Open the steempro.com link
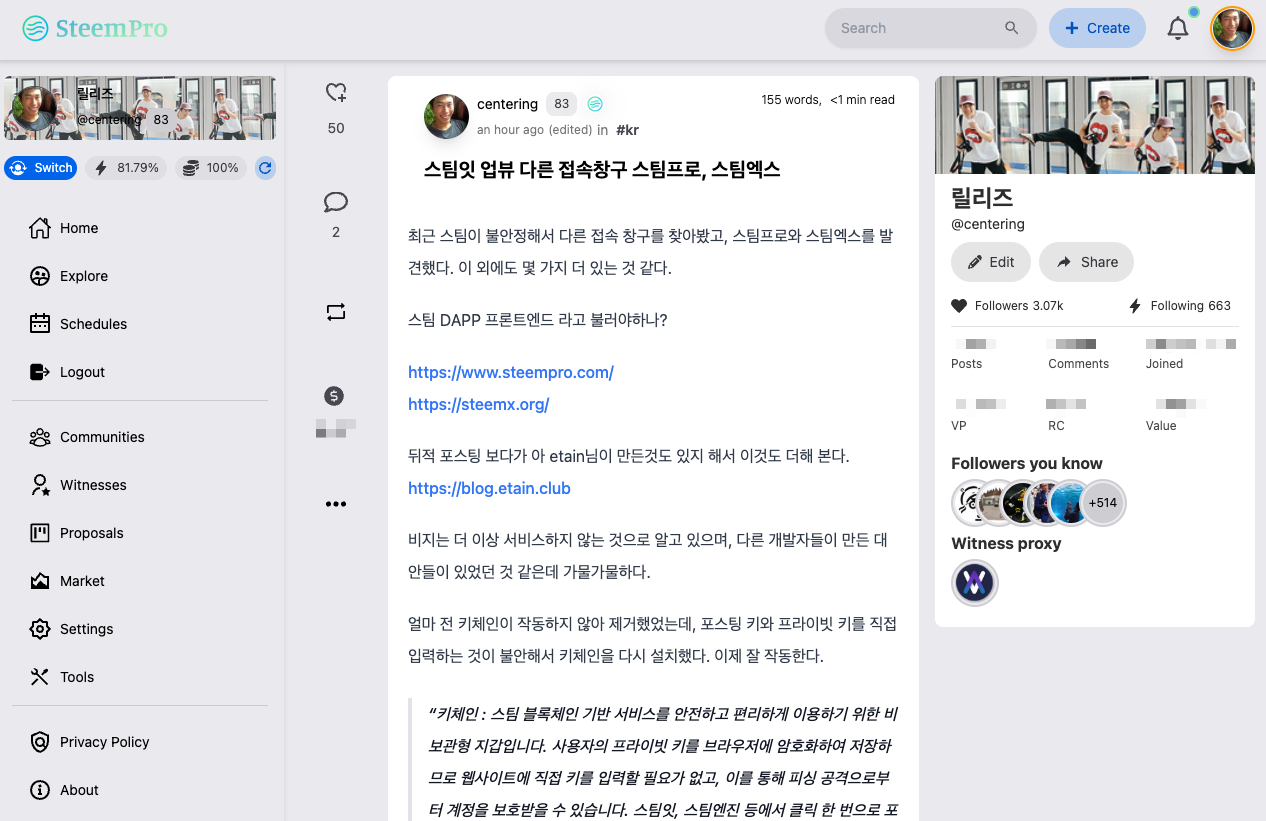 (x=511, y=372)
